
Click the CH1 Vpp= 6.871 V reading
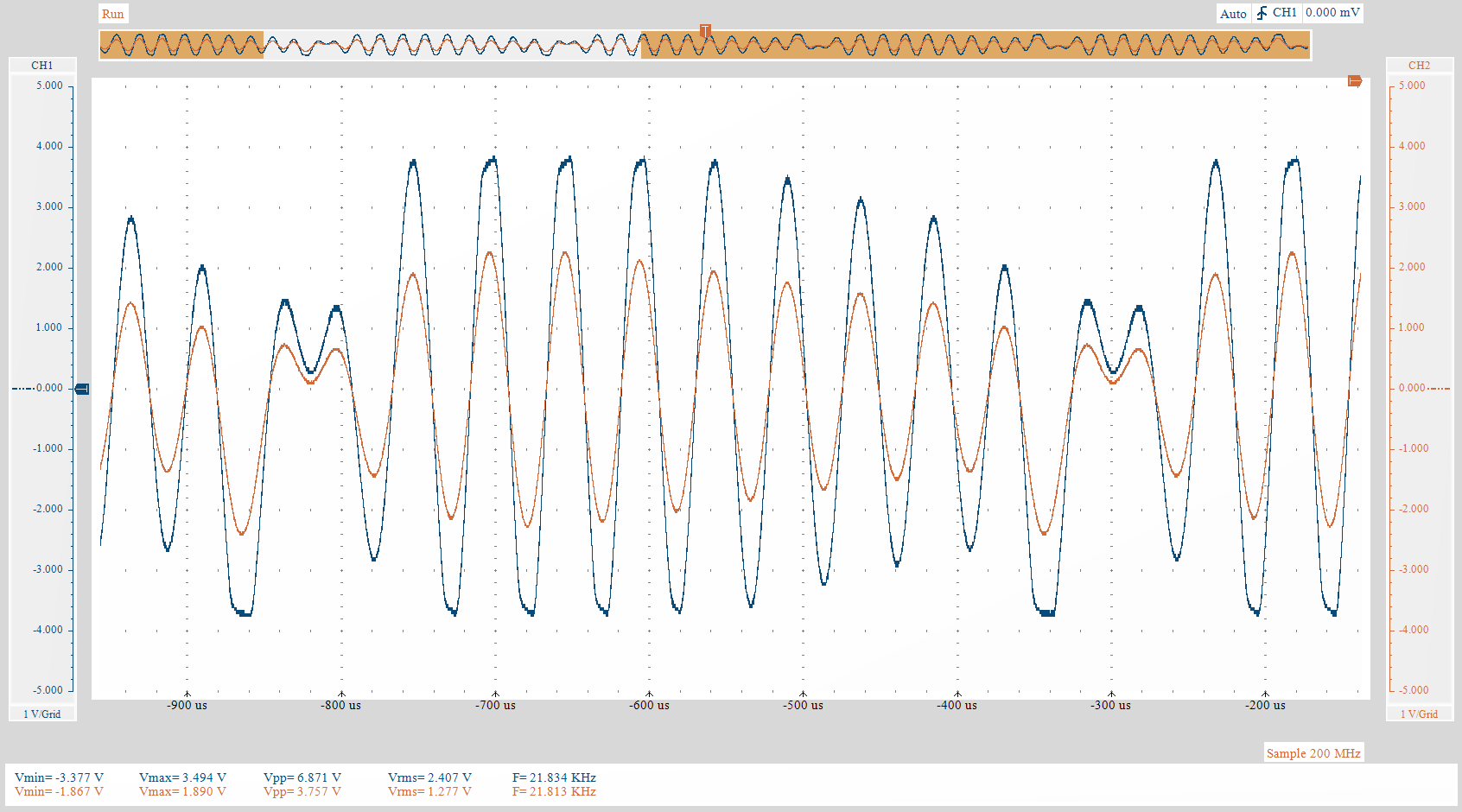click(x=302, y=777)
